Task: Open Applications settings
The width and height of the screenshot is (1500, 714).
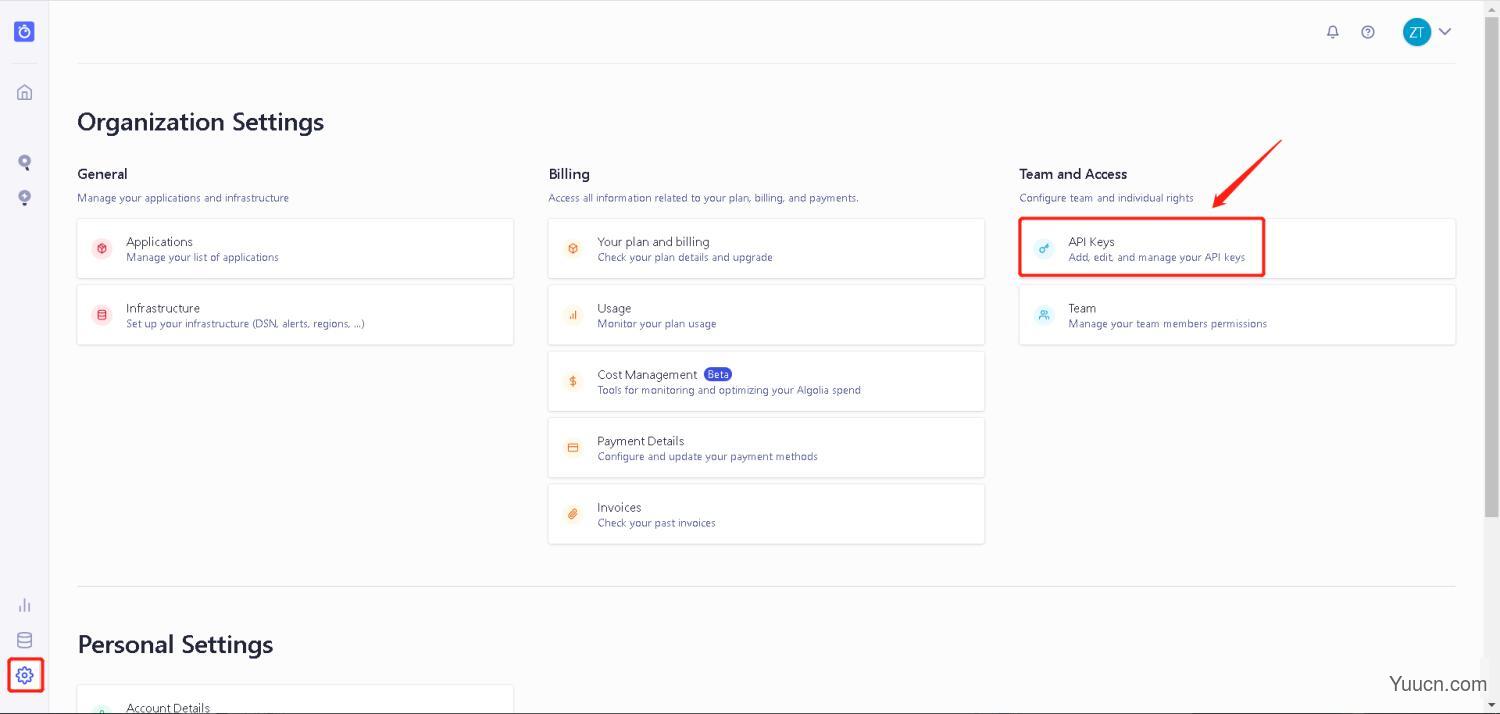Action: click(x=295, y=248)
